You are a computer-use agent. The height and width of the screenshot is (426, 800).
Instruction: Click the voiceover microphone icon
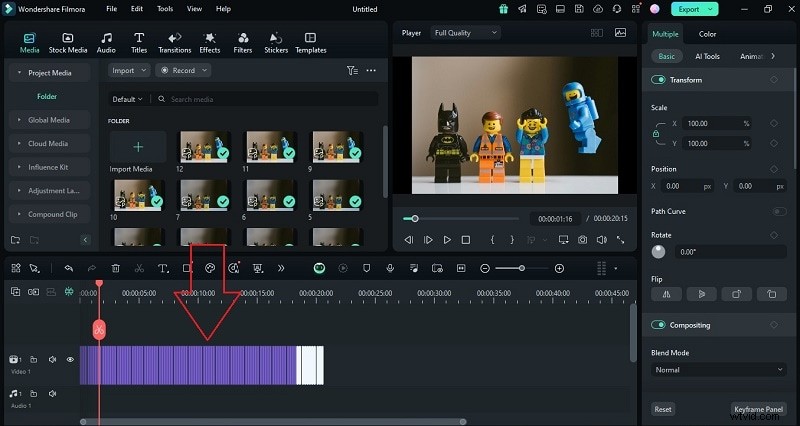point(390,268)
